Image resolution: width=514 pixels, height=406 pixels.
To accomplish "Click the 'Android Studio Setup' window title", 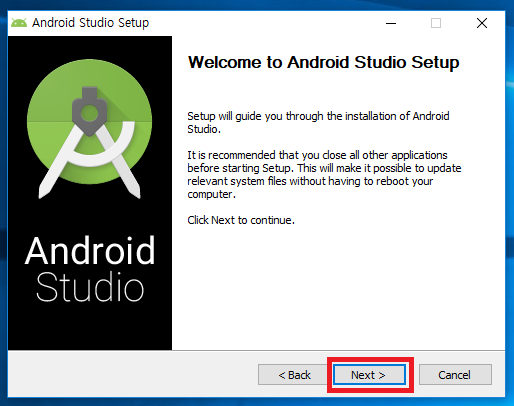I will click(x=90, y=23).
